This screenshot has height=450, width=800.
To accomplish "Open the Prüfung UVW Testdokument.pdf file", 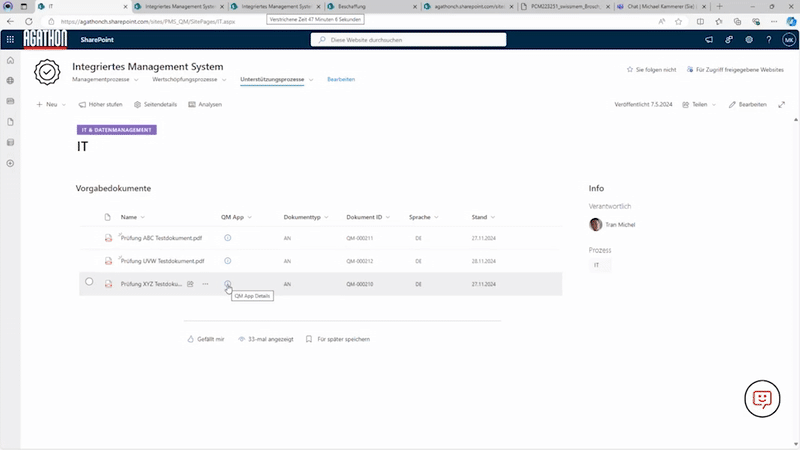I will pyautogui.click(x=161, y=261).
